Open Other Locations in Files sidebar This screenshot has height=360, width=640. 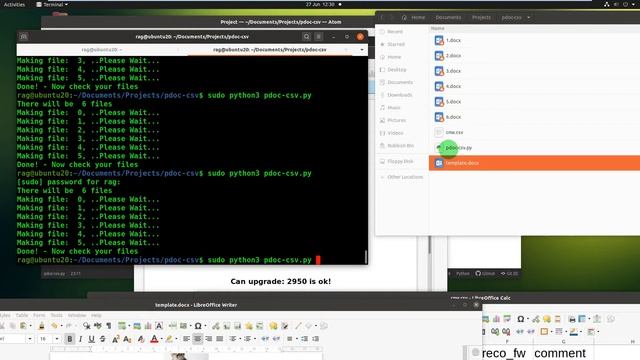[x=405, y=177]
